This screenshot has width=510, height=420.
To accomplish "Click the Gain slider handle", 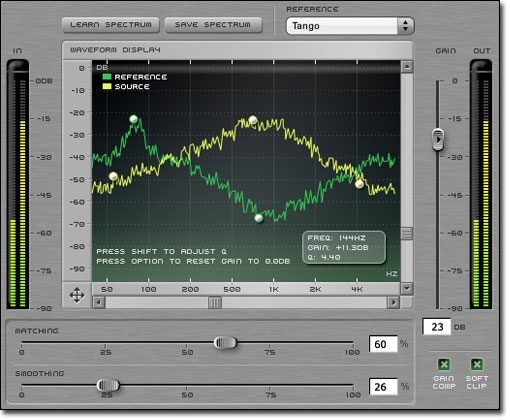I will (x=438, y=139).
